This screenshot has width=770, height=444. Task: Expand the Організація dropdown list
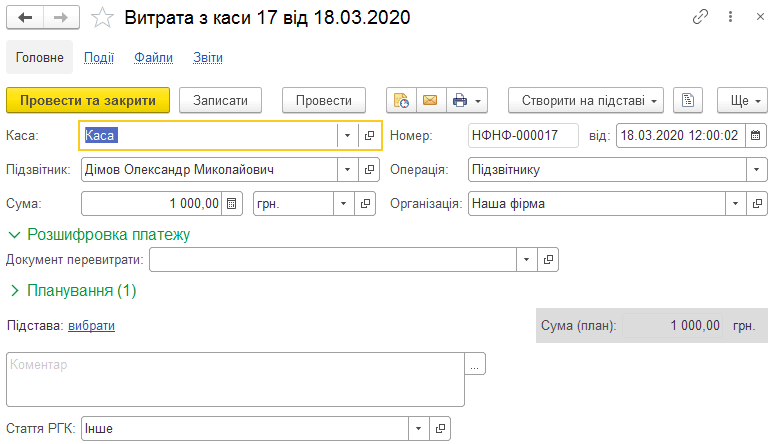click(735, 203)
